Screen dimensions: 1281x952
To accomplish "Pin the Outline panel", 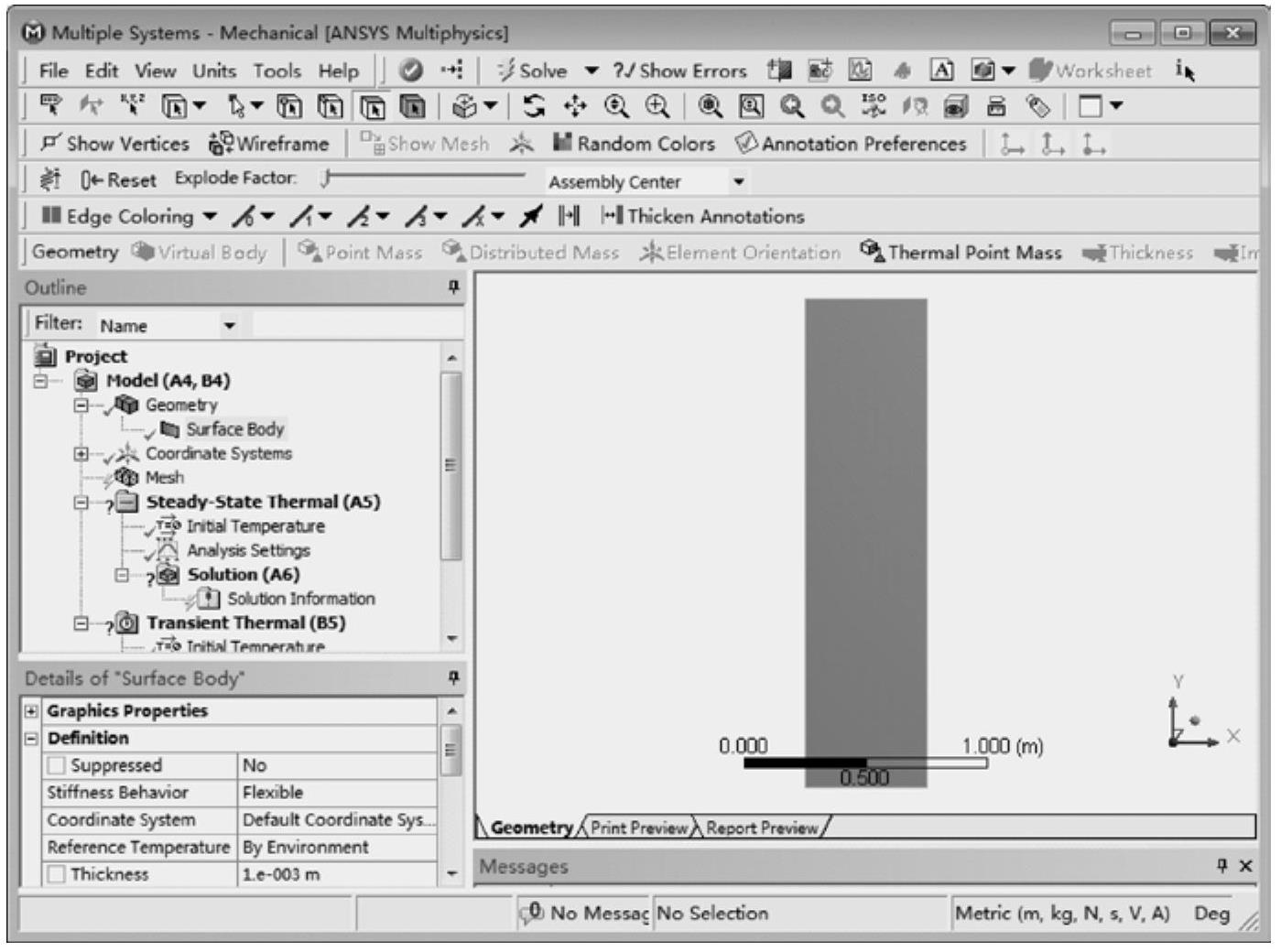I will coord(453,287).
